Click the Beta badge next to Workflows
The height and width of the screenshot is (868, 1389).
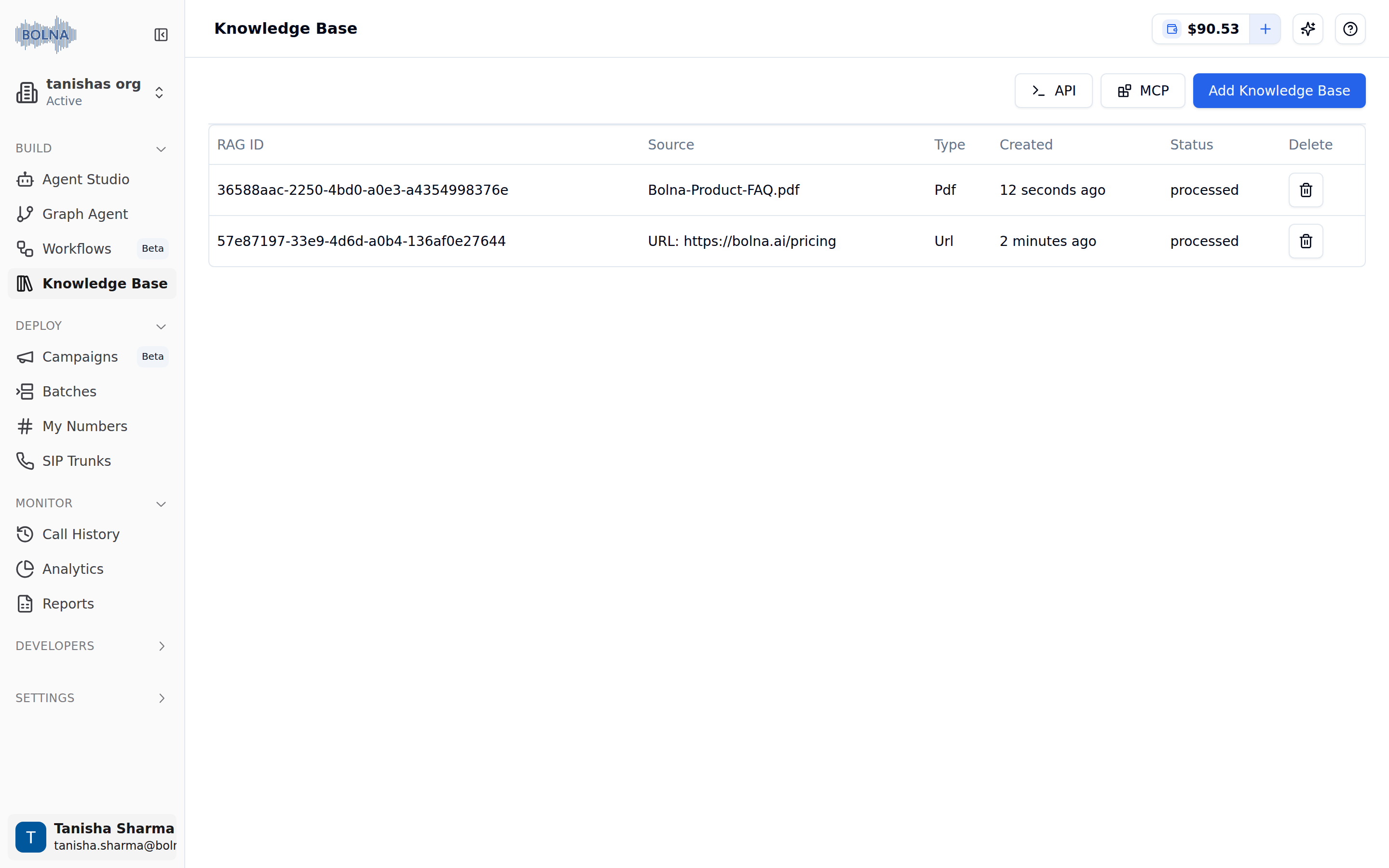pyautogui.click(x=153, y=248)
